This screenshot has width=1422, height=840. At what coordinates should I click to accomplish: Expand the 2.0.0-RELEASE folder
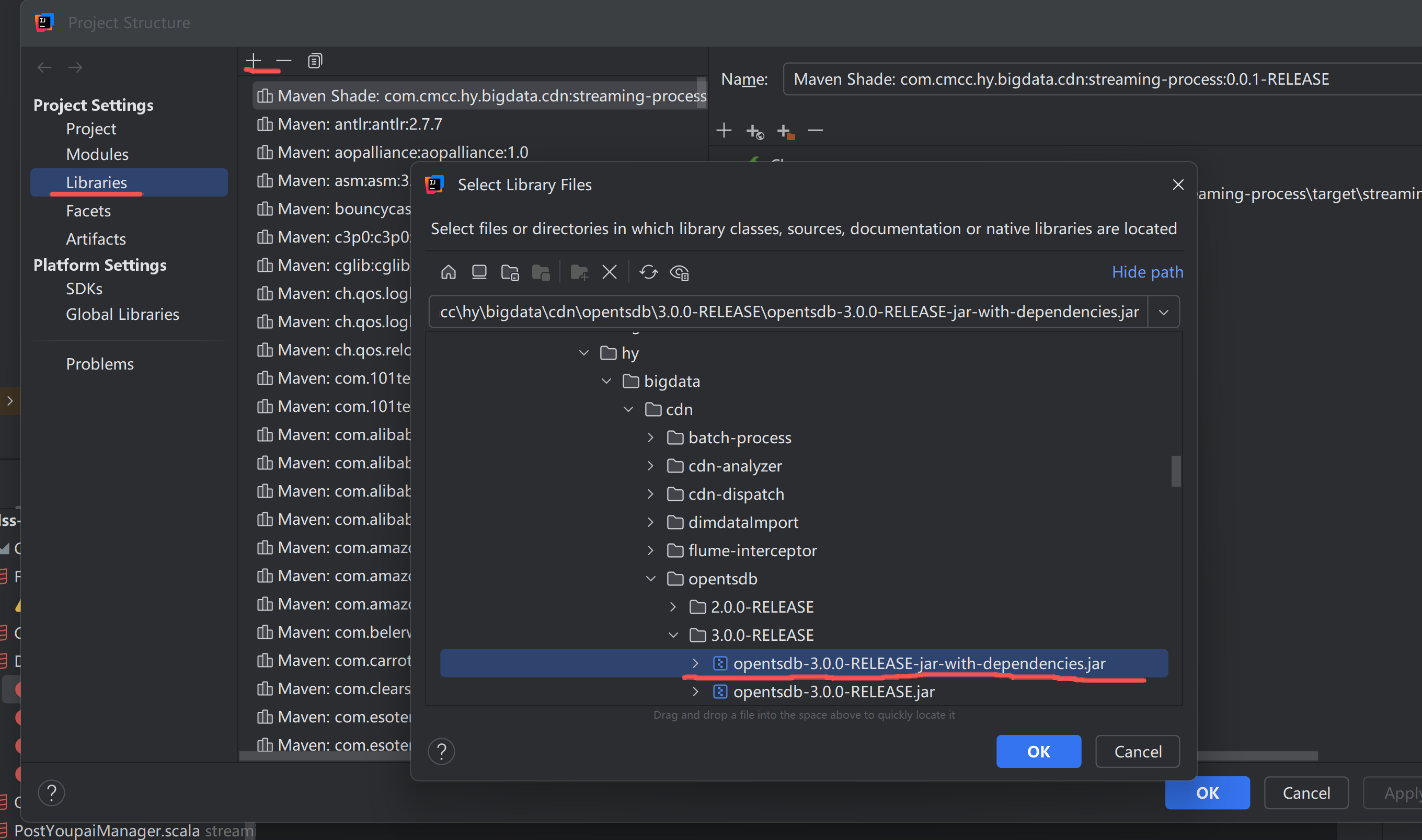pos(673,607)
